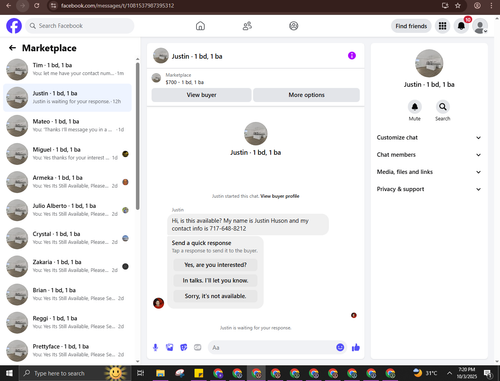Expand the Chat members section

coord(429,155)
